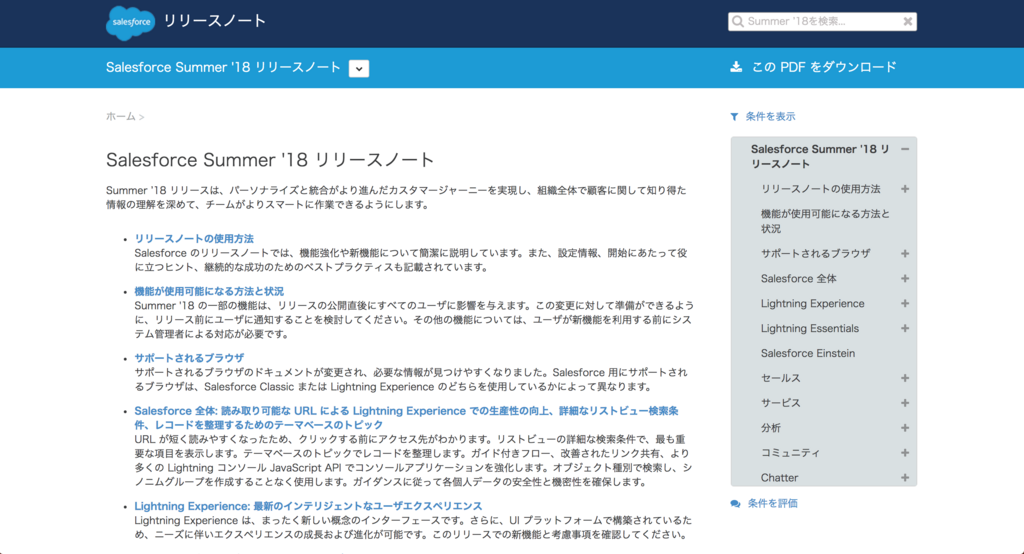Expand サービス sidebar node
This screenshot has width=1024, height=554.
[x=905, y=402]
